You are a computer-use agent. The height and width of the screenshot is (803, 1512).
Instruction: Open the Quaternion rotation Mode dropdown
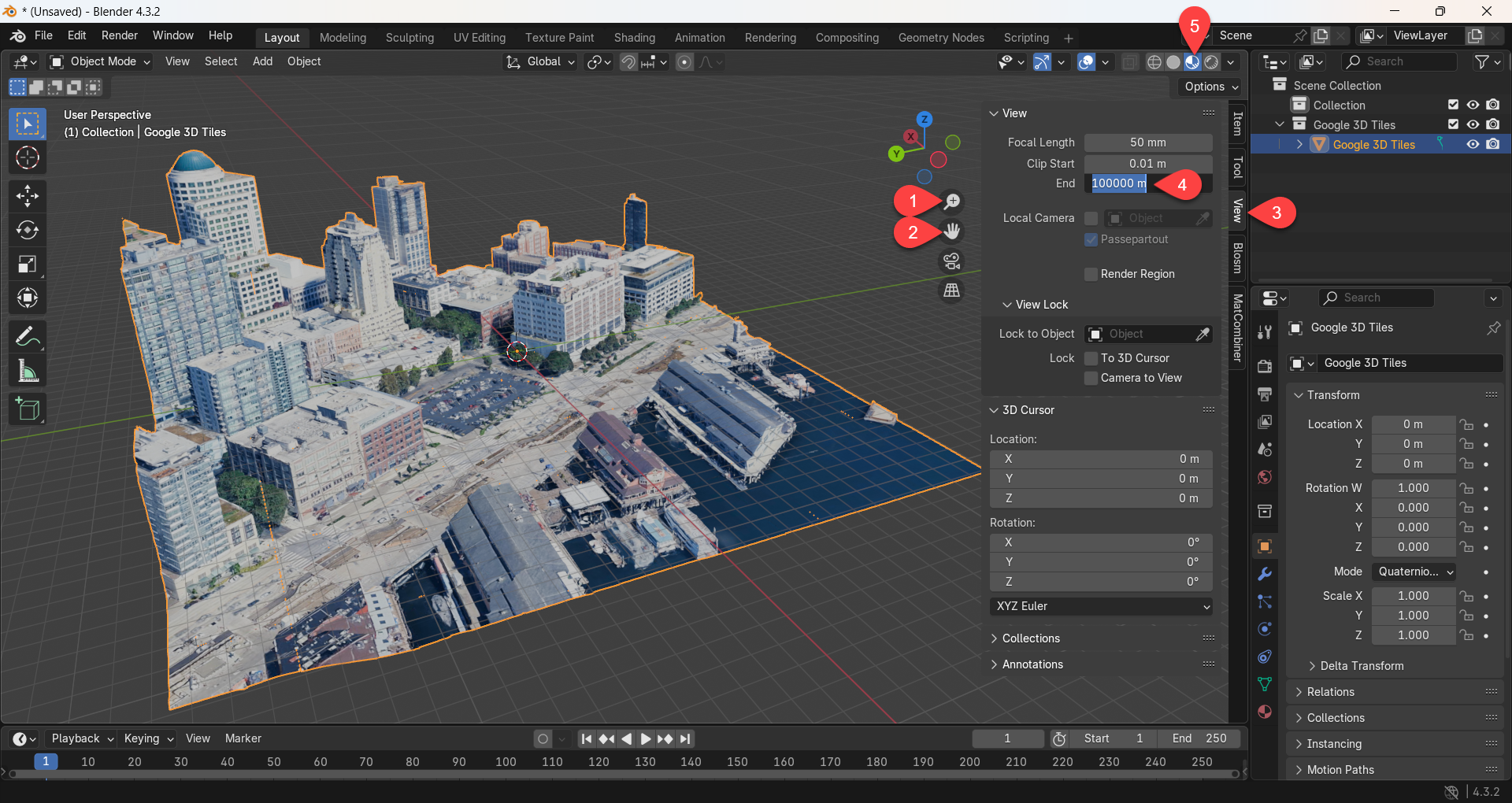tap(1414, 572)
